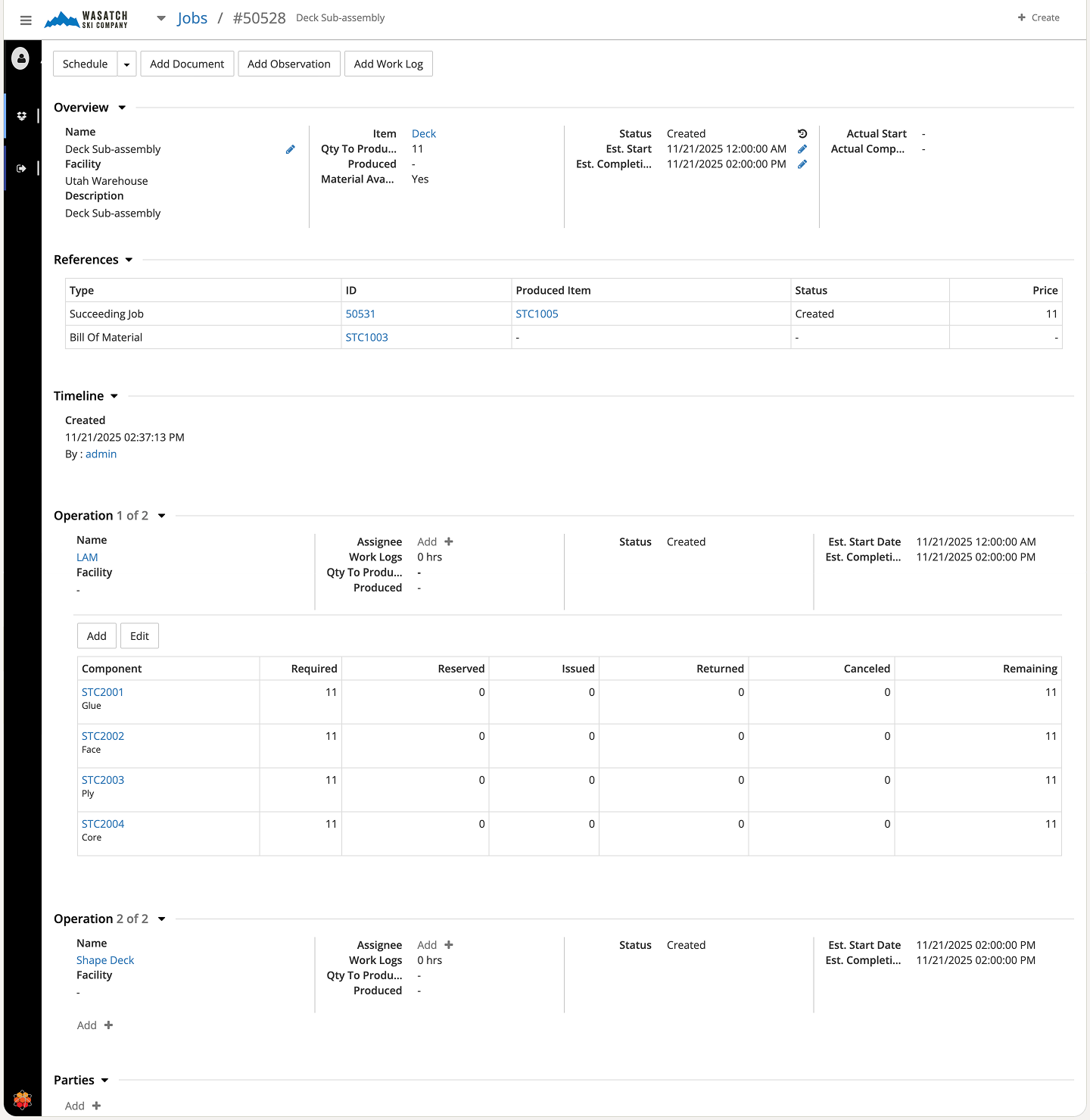
Task: Click Create in the top bar
Action: [1039, 17]
